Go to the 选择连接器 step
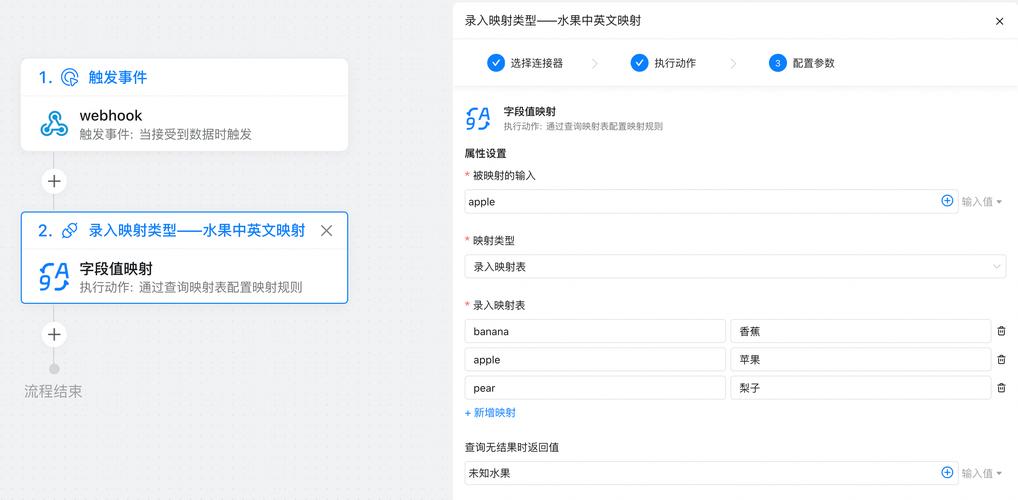Image resolution: width=1018 pixels, height=500 pixels. (x=525, y=63)
